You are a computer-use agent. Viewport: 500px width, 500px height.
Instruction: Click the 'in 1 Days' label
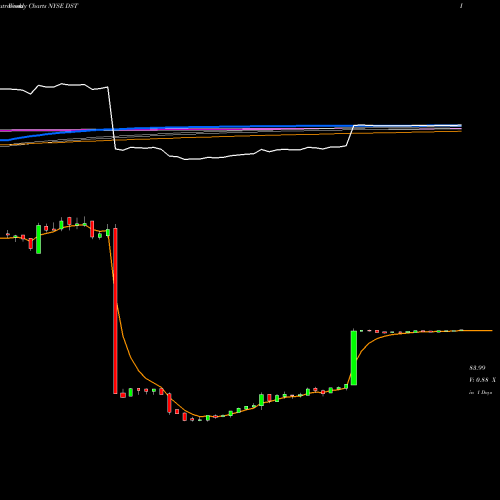480,392
